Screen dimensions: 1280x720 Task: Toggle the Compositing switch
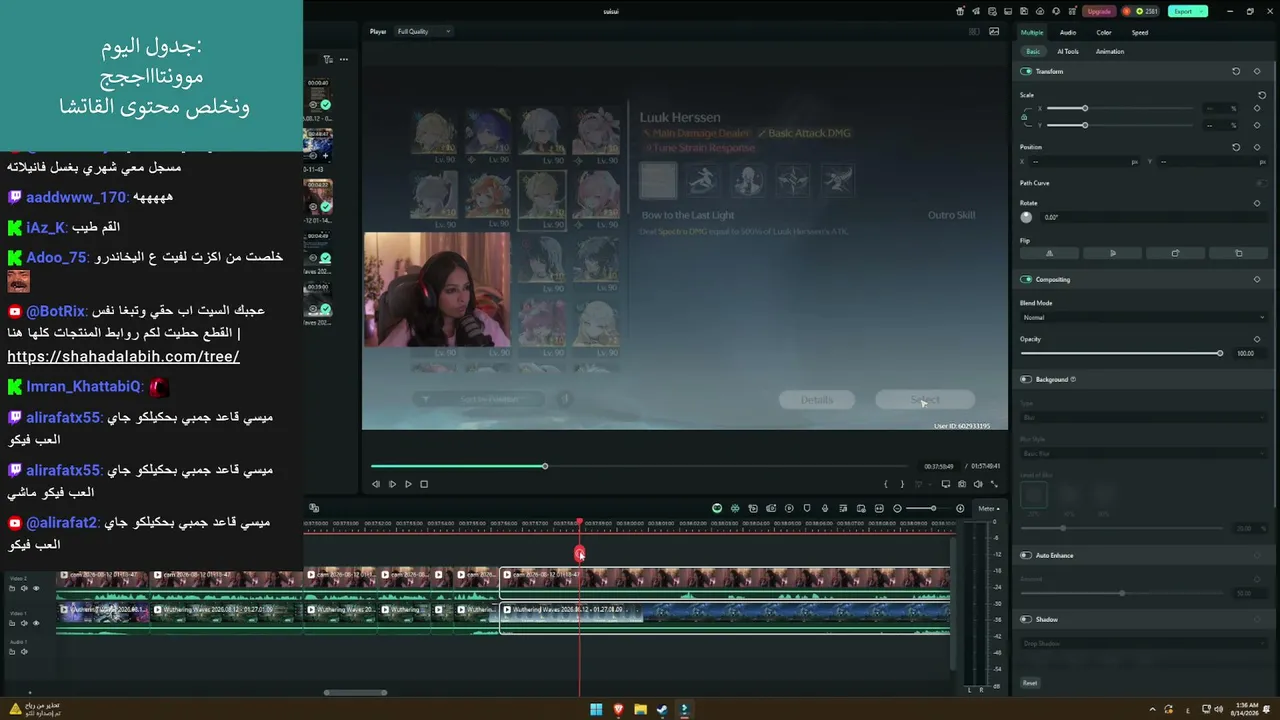tap(1026, 279)
